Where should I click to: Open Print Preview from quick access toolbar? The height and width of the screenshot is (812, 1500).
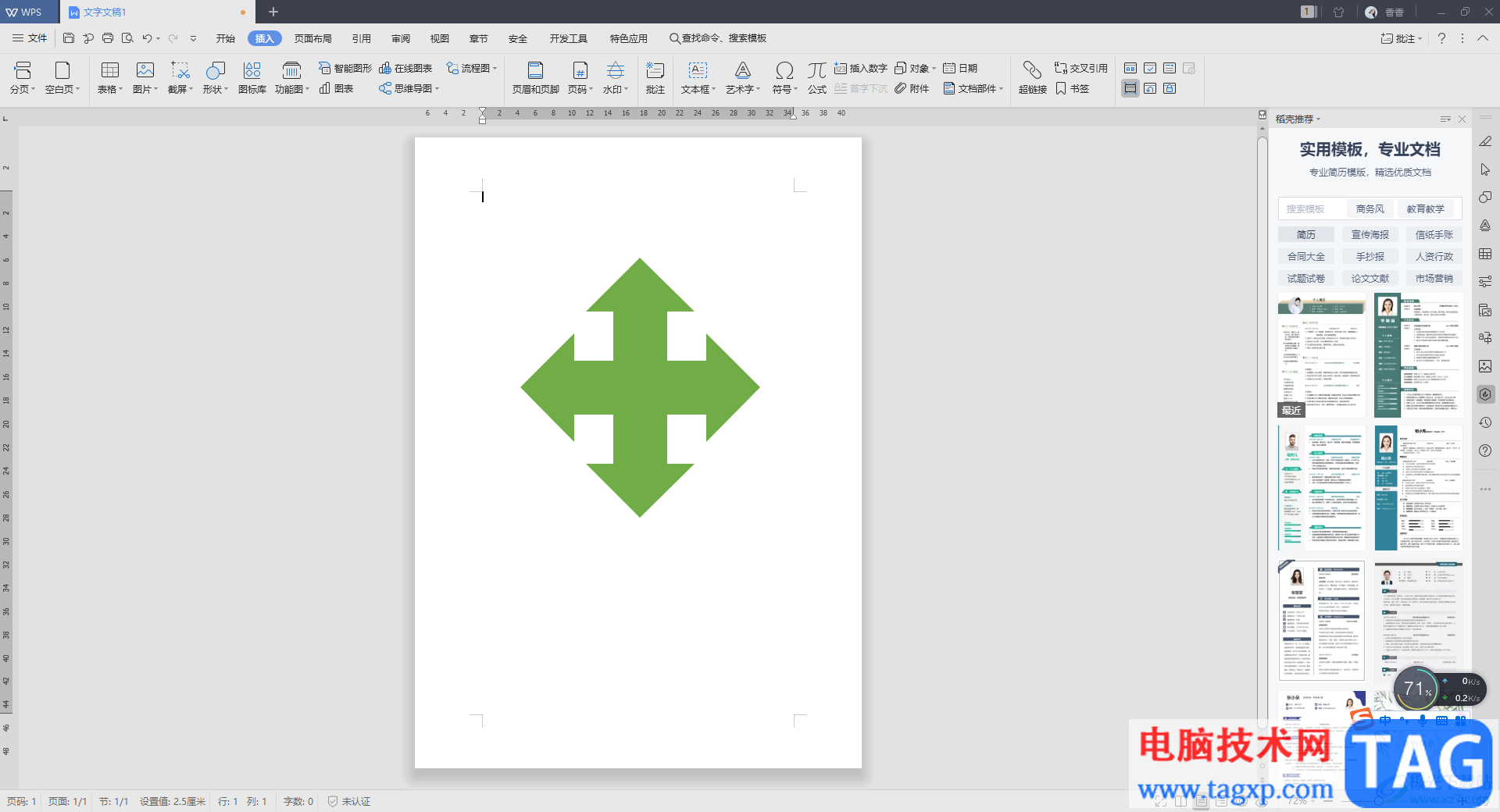pos(127,38)
